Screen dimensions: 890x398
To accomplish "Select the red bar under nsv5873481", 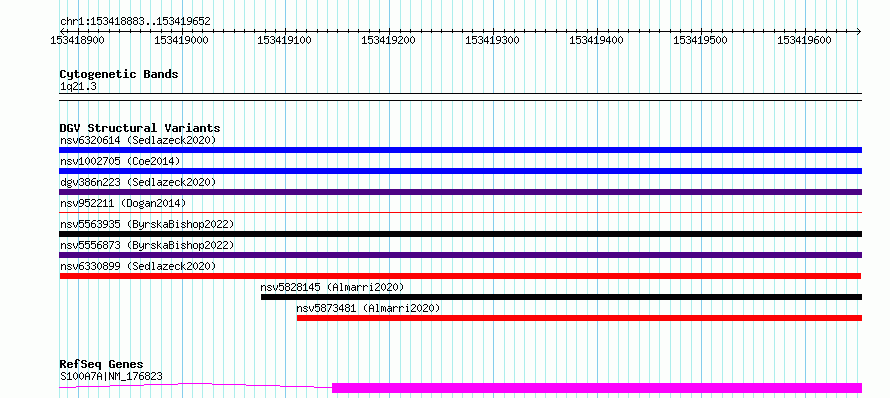I will tap(580, 318).
